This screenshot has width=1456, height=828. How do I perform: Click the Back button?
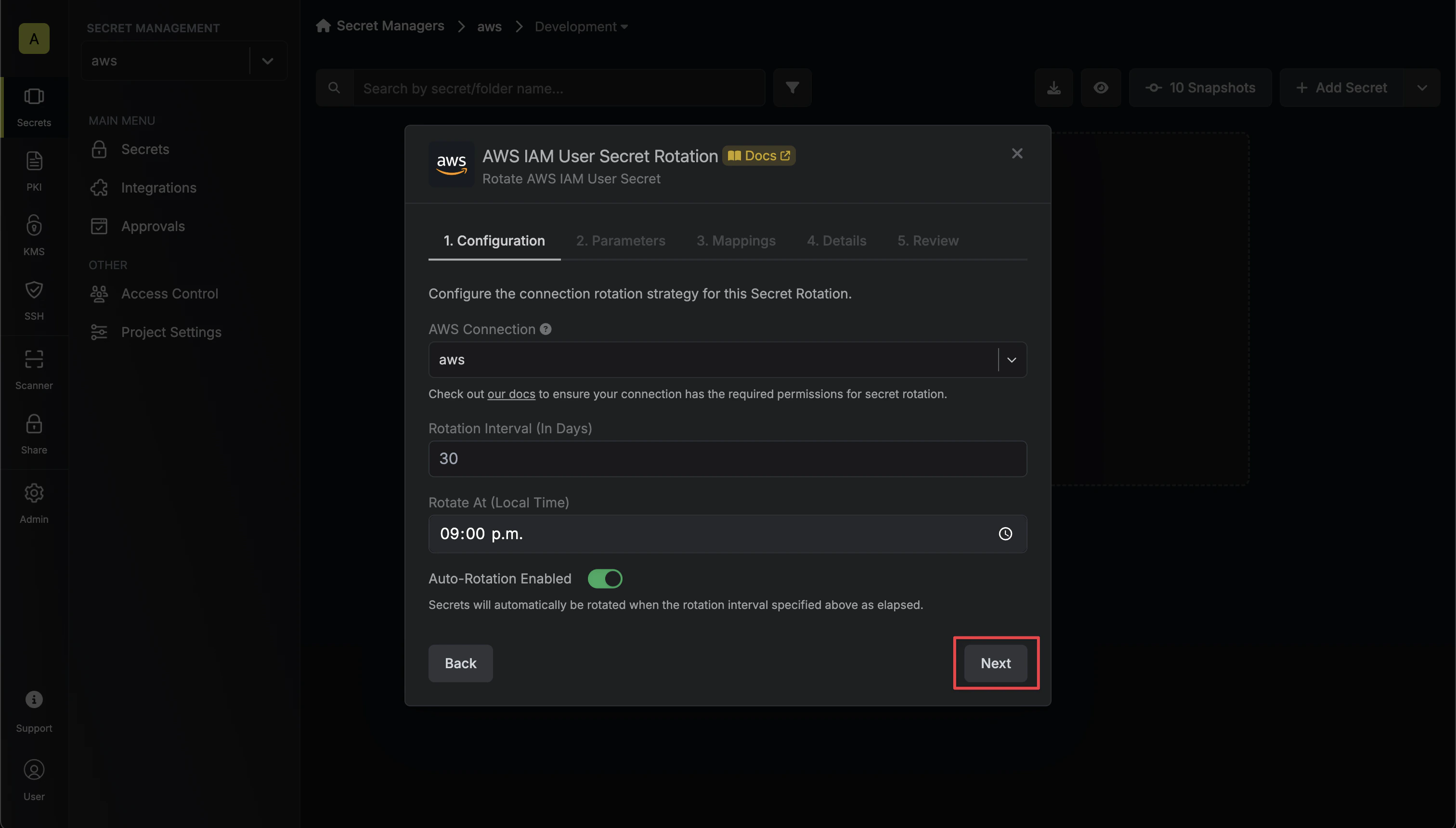point(461,663)
